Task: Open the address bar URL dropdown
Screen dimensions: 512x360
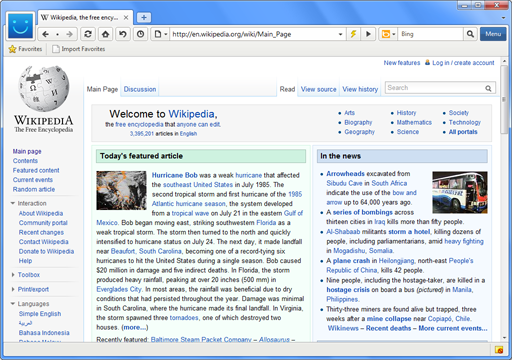Action: coord(340,34)
